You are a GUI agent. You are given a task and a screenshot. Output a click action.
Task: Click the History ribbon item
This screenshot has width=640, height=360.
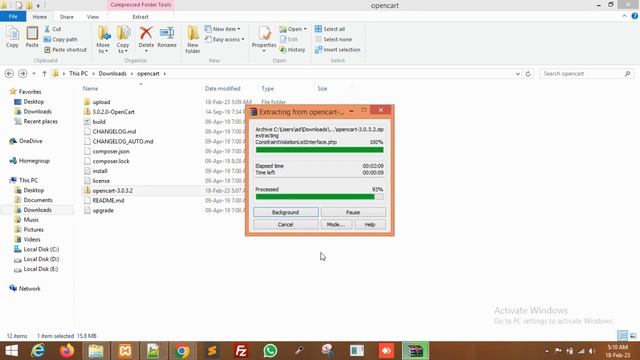(x=293, y=49)
